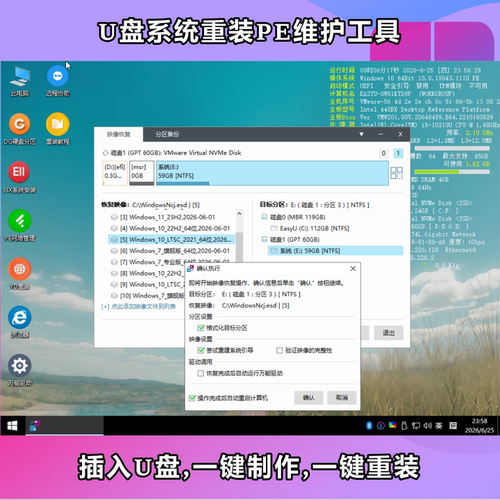This screenshot has height=500, width=500.
Task: Enable 验证映像的完整性 checkbox
Action: coord(280,350)
